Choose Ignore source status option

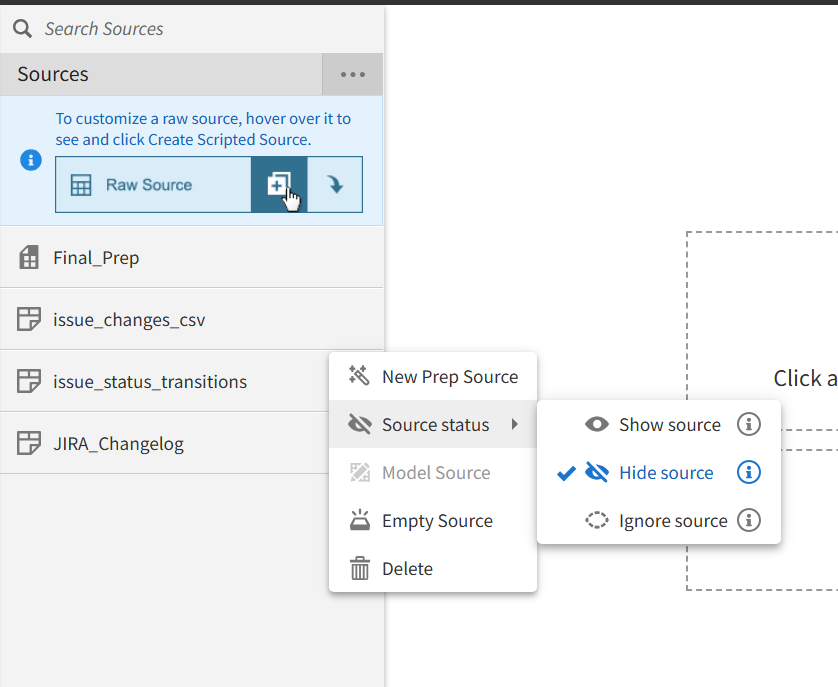672,521
